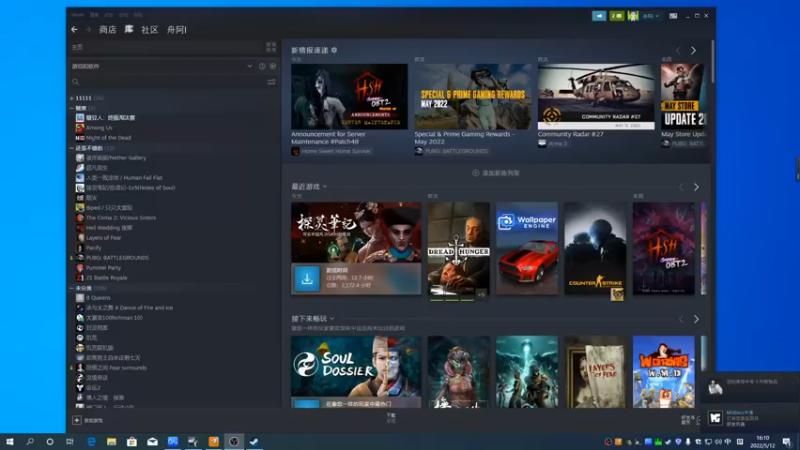Open the Soul Dossier game banner

[x=356, y=366]
